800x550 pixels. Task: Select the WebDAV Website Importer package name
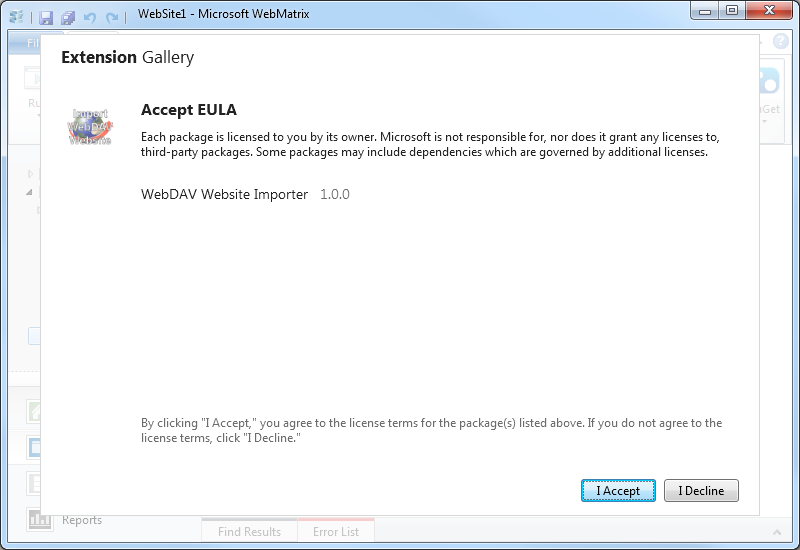(x=224, y=194)
